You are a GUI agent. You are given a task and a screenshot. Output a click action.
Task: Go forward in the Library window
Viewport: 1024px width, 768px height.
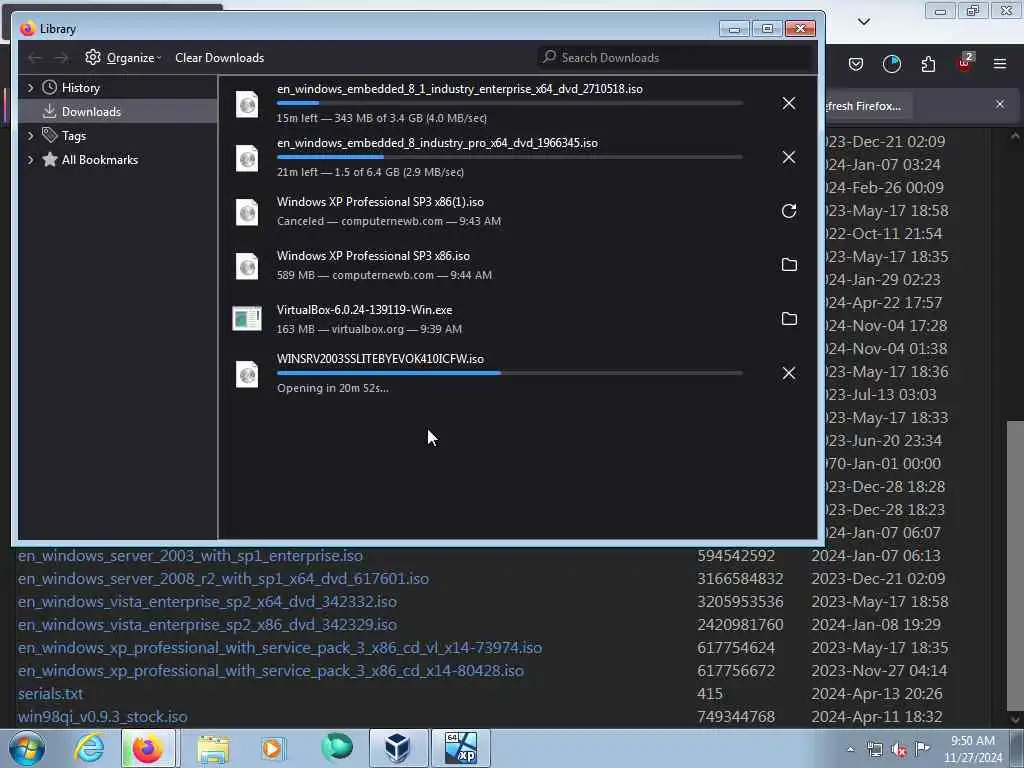61,58
